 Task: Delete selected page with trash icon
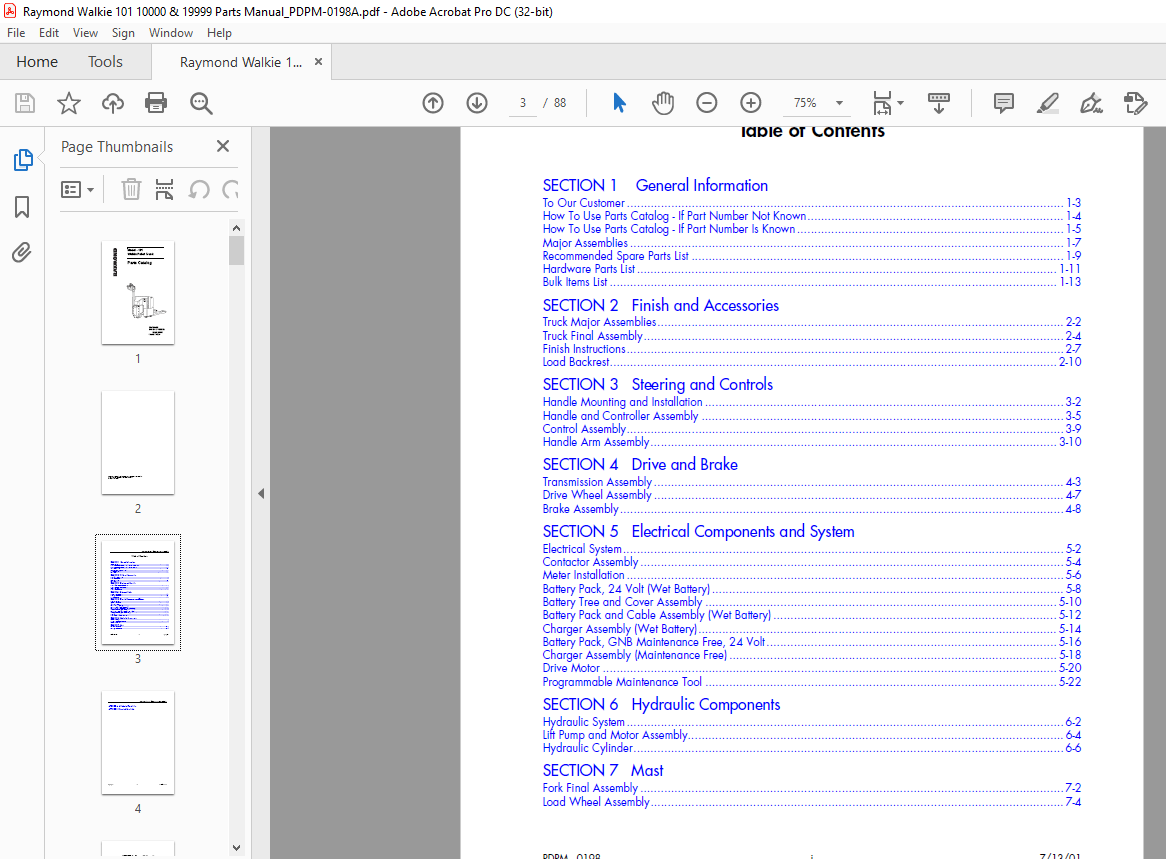131,190
